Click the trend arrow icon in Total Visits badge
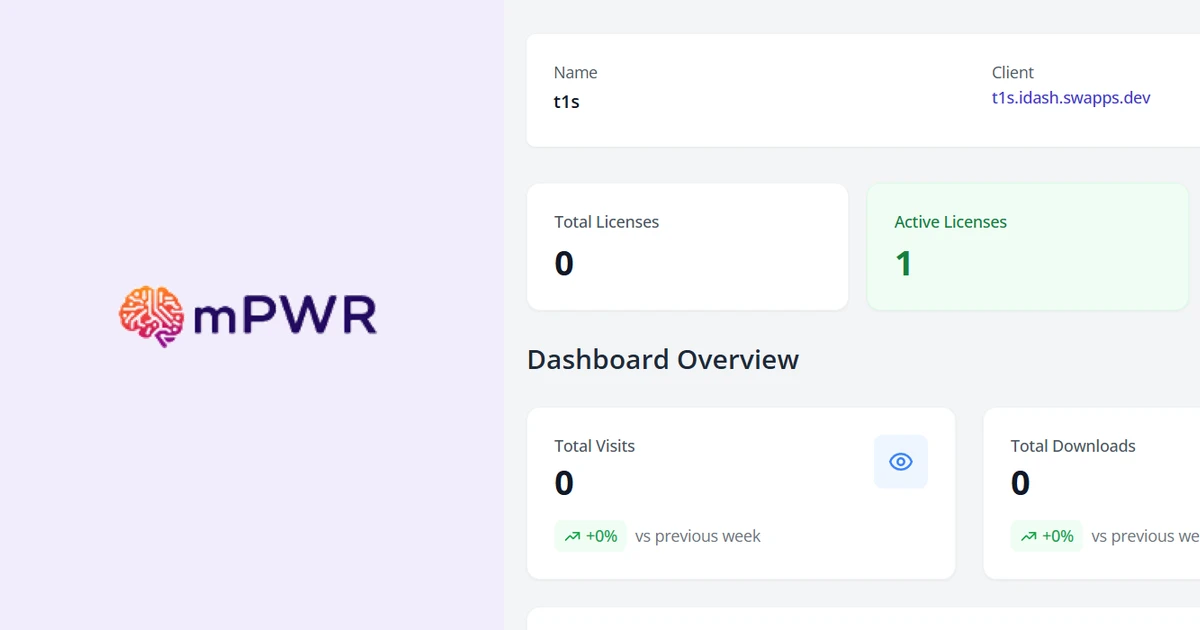 (x=572, y=537)
